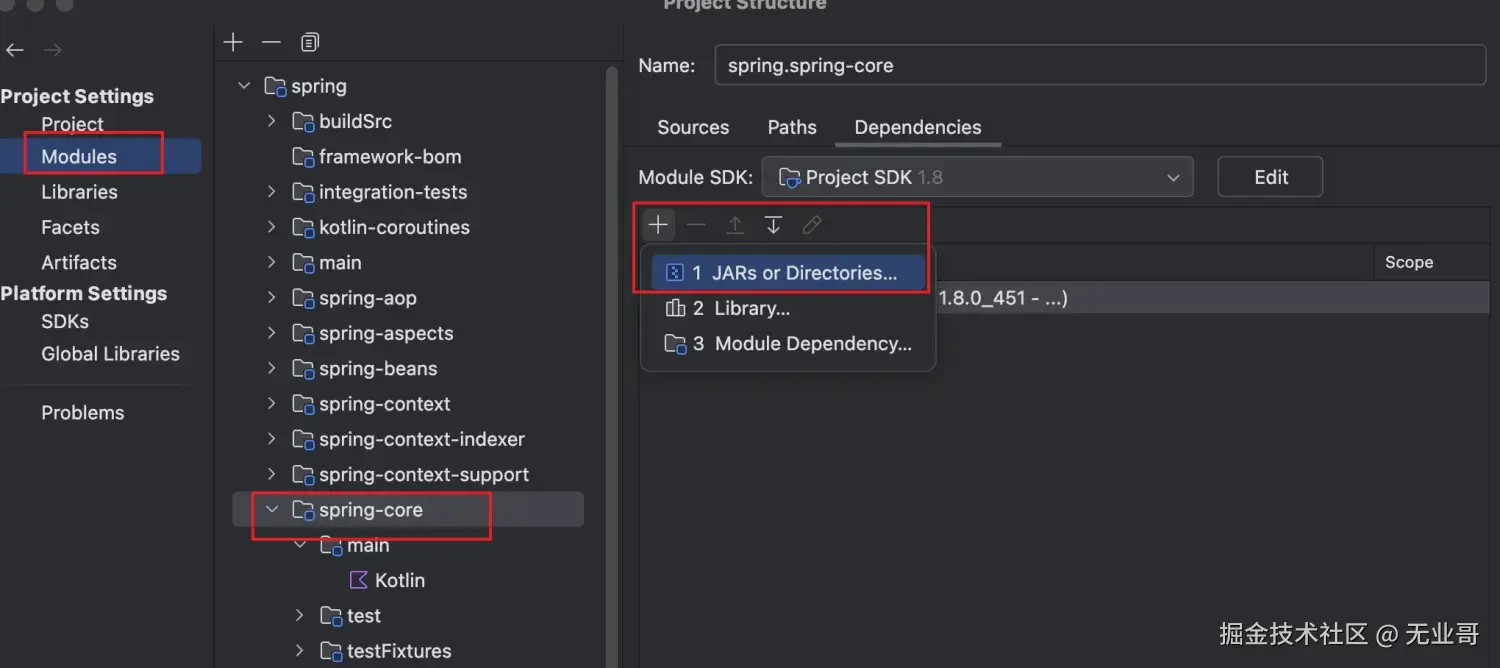Click the forward navigation arrow
Viewport: 1500px width, 668px height.
(x=53, y=49)
